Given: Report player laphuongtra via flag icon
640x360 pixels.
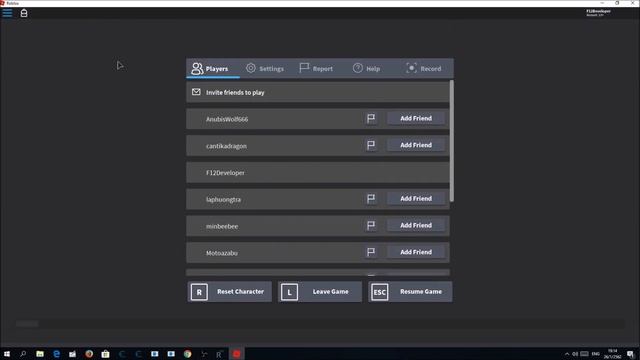Looking at the screenshot, I should pyautogui.click(x=371, y=199).
